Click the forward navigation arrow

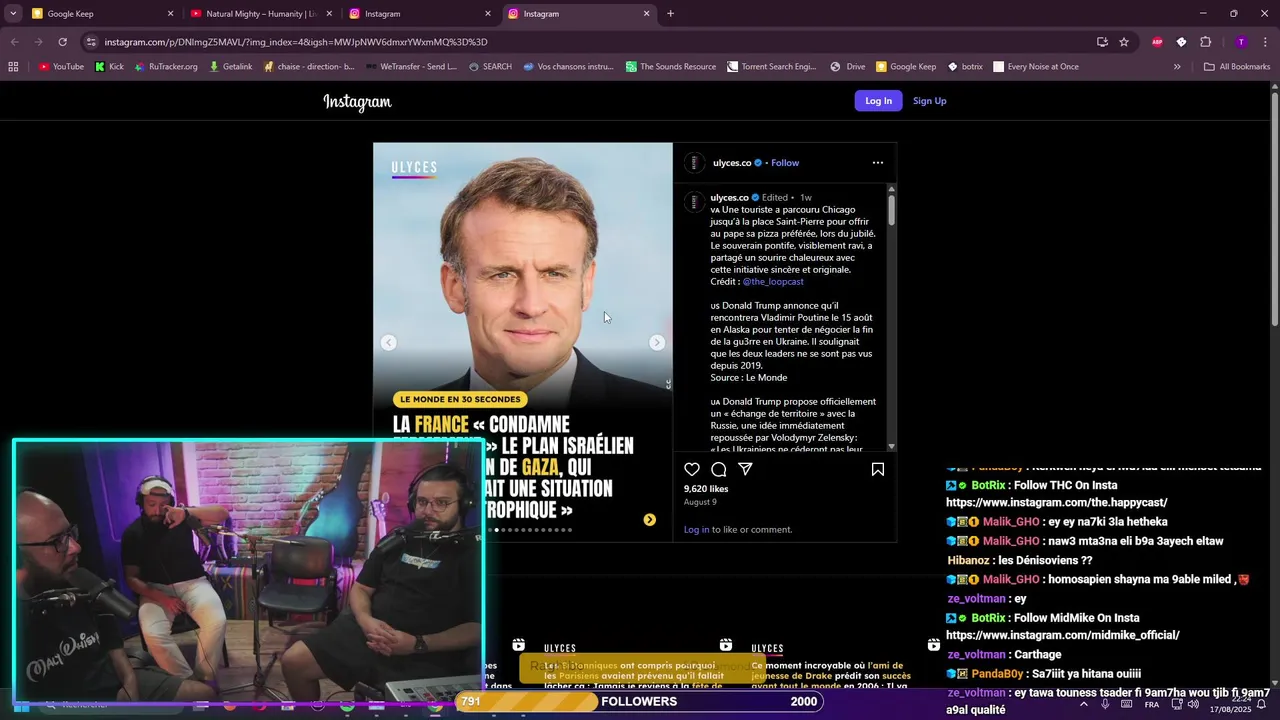point(38,42)
